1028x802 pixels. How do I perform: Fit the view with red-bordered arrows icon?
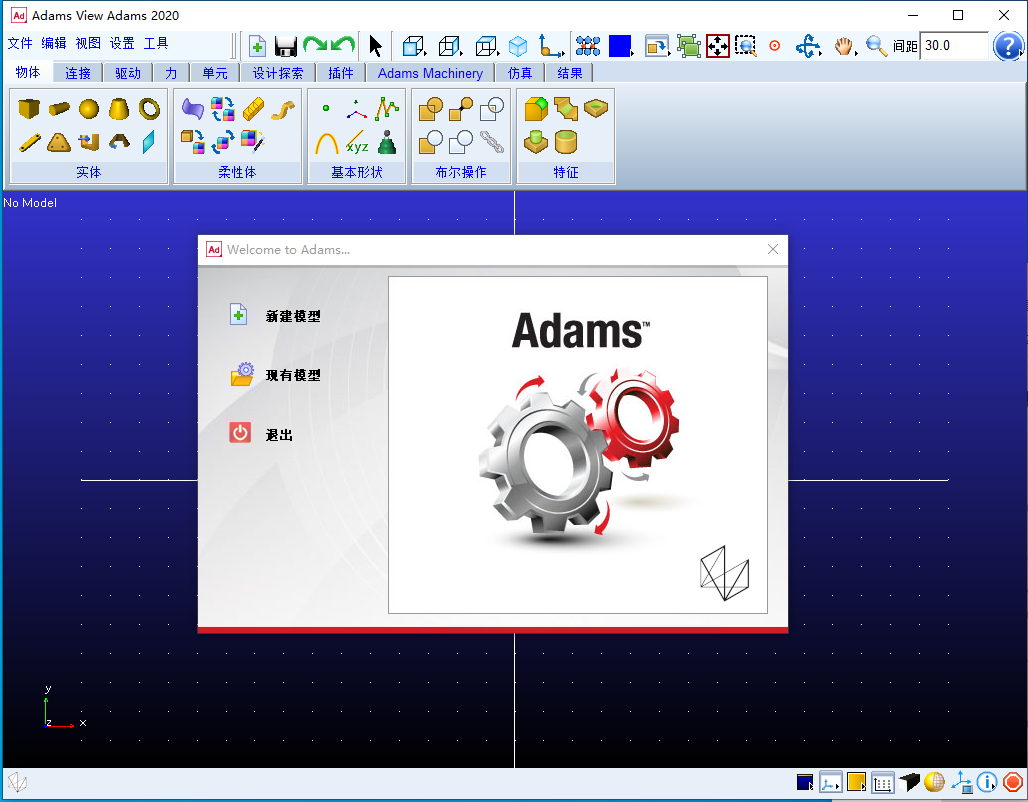point(718,46)
